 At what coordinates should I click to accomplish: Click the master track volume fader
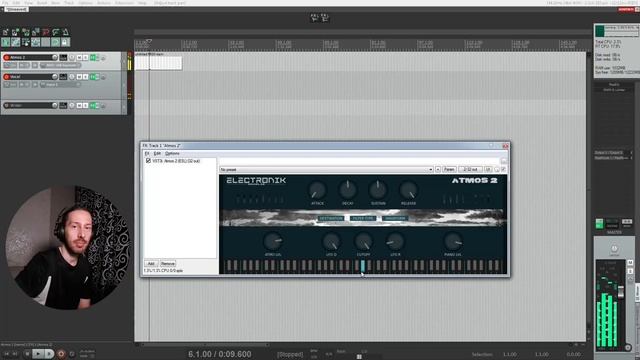621,291
